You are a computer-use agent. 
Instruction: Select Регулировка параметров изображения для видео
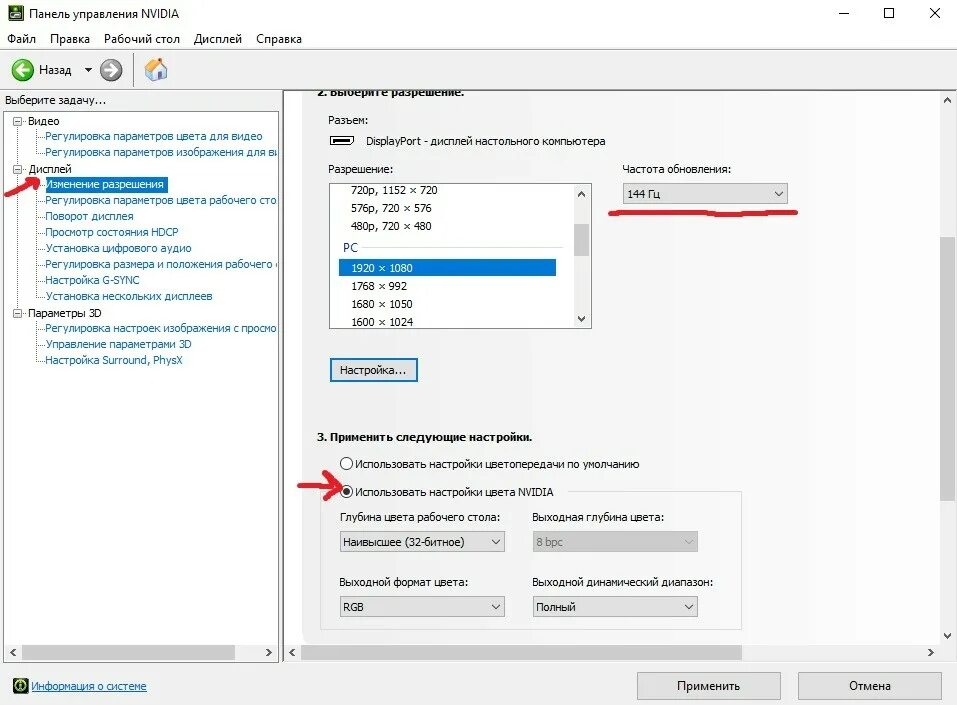tap(161, 152)
